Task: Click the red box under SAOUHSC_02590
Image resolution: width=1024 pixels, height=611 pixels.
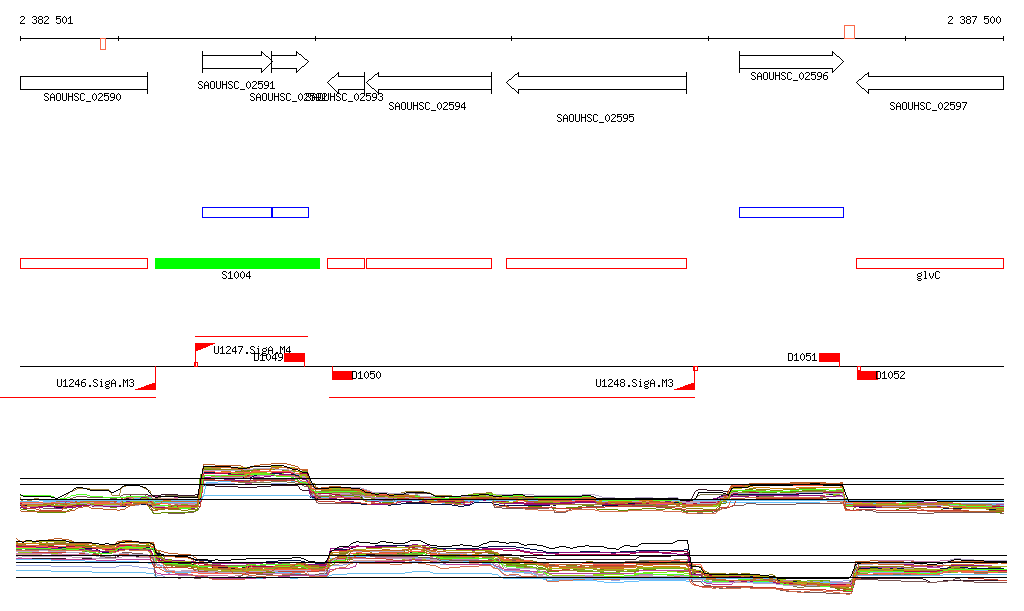Action: pos(84,264)
